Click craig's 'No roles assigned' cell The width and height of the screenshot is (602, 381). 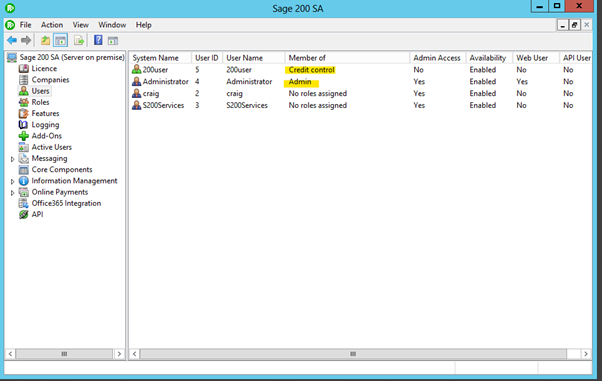tap(318, 94)
